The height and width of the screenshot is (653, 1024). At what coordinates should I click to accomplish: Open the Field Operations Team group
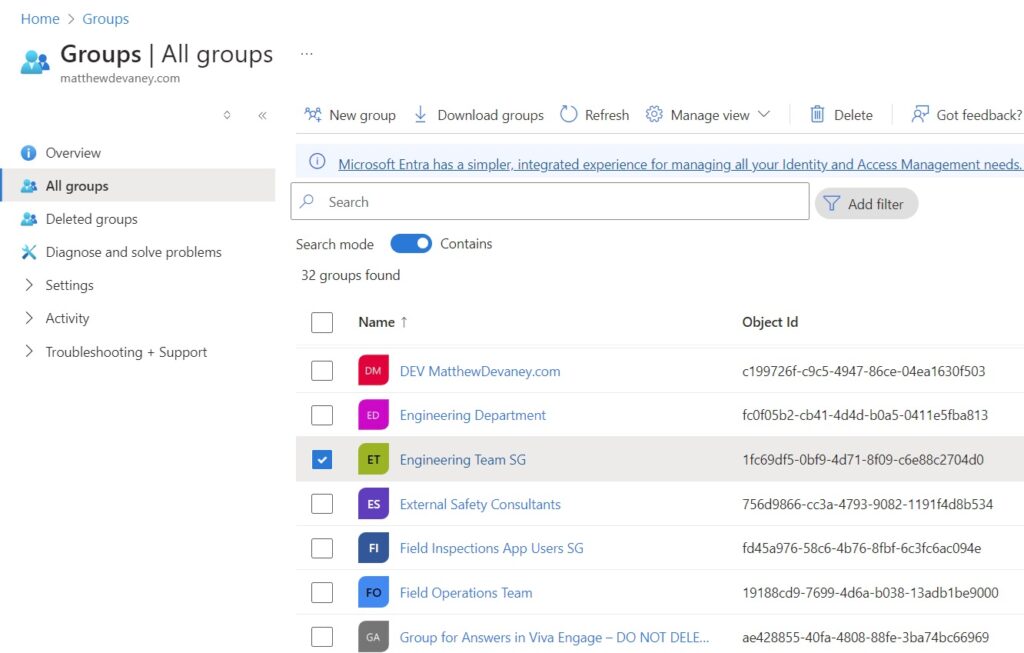click(x=466, y=593)
